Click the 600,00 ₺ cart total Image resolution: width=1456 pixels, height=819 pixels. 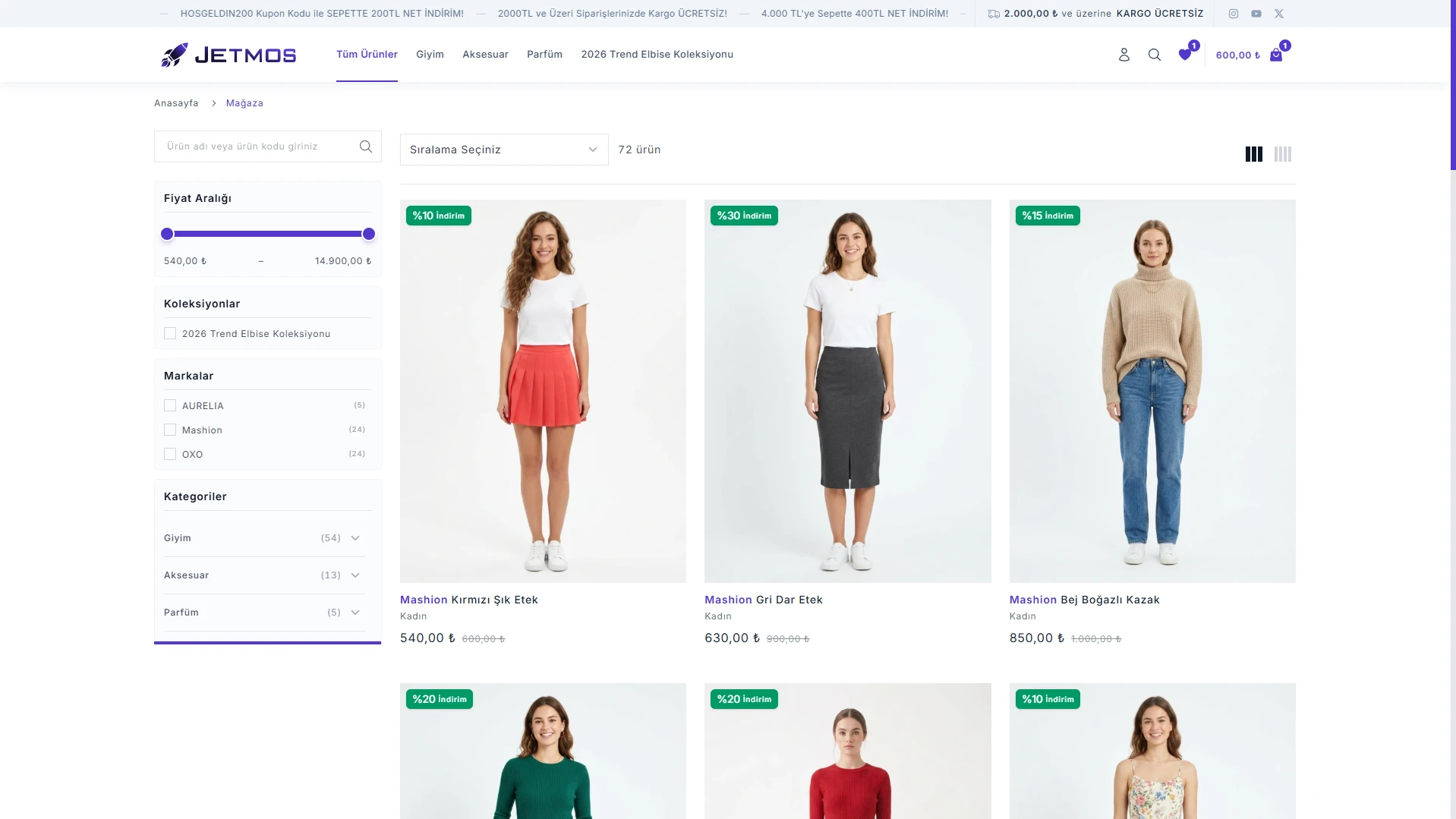point(1238,55)
